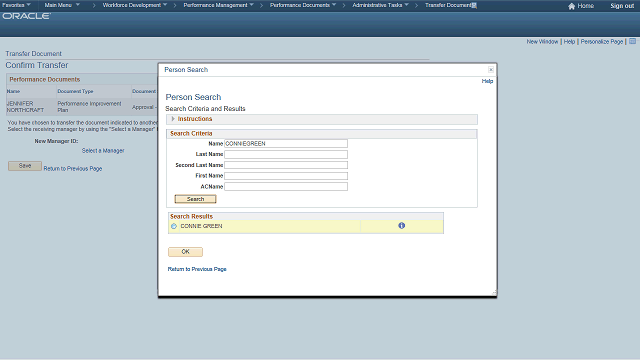Open the Workforce Development breadcrumb menu

click(135, 5)
